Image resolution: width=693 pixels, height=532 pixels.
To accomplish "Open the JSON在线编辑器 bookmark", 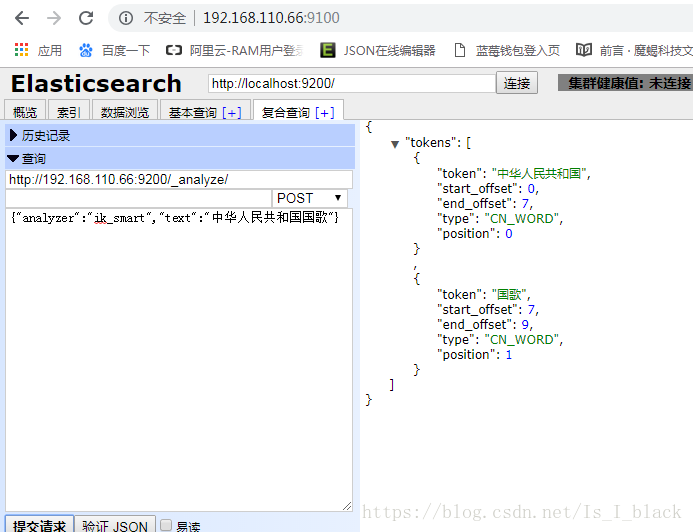I will tap(378, 50).
